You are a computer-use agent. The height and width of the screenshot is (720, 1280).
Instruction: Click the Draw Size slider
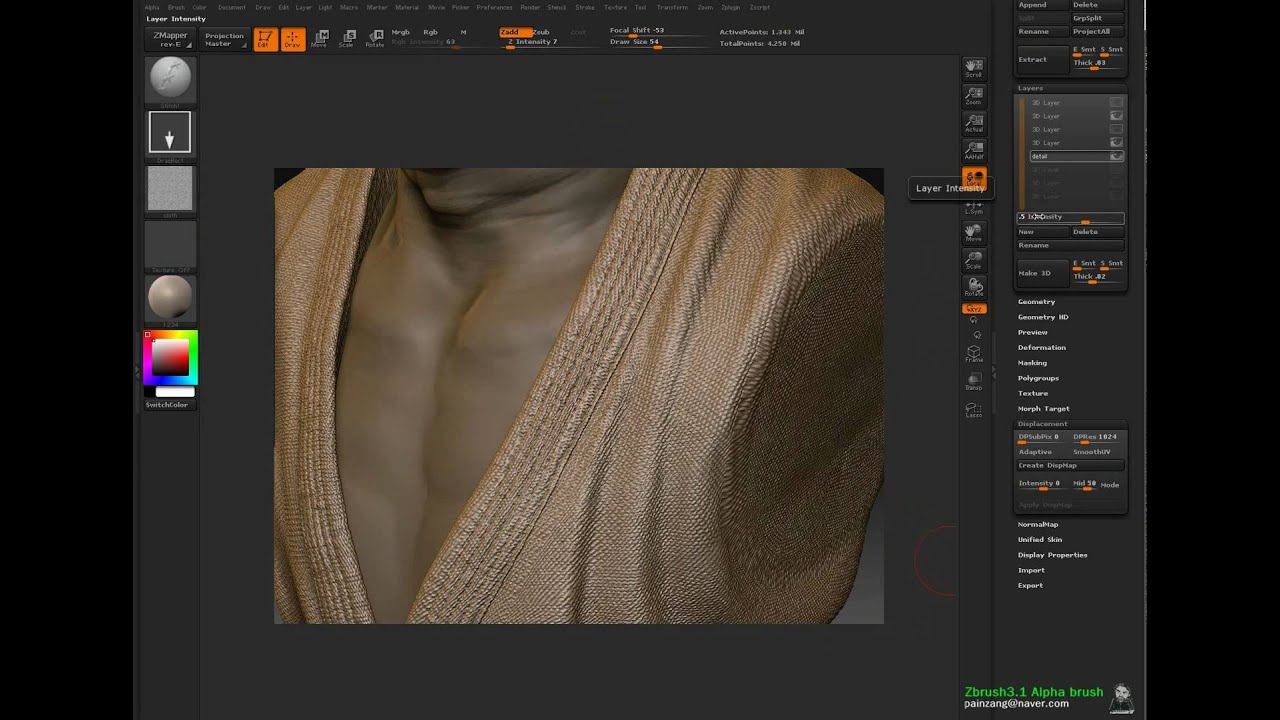[657, 43]
